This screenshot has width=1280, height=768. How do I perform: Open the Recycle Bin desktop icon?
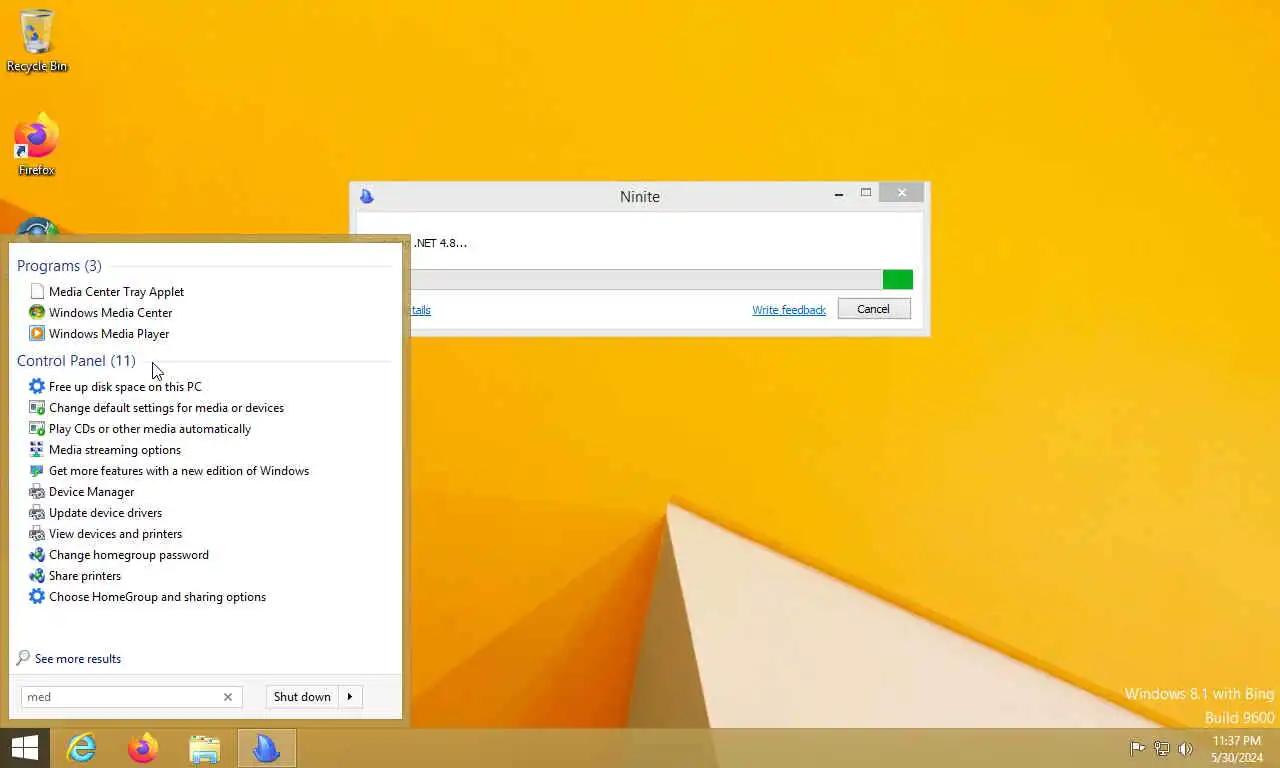pyautogui.click(x=37, y=40)
